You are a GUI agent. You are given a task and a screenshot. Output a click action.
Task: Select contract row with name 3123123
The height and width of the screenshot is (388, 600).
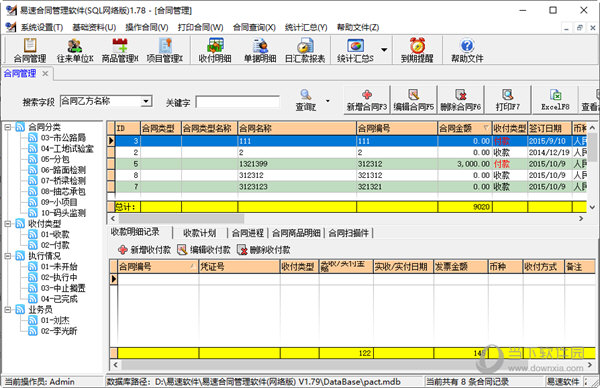pyautogui.click(x=351, y=187)
